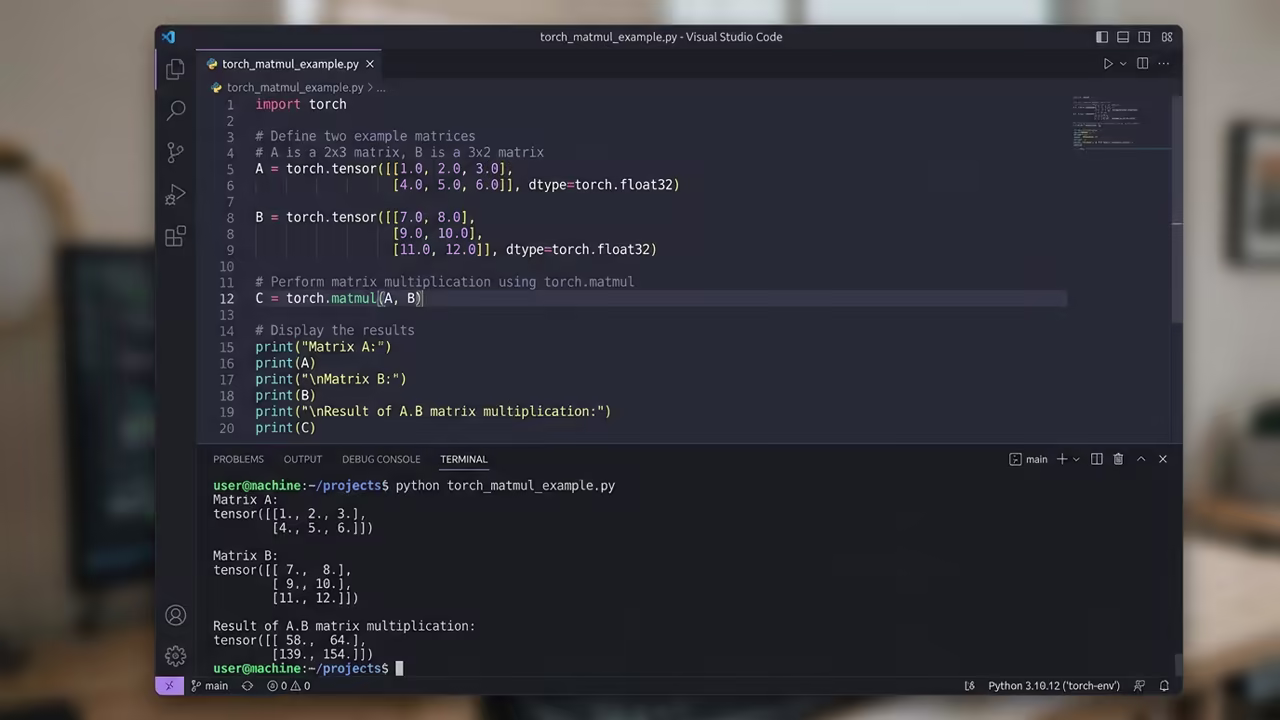Switch to the OUTPUT tab
The width and height of the screenshot is (1280, 720).
point(302,459)
